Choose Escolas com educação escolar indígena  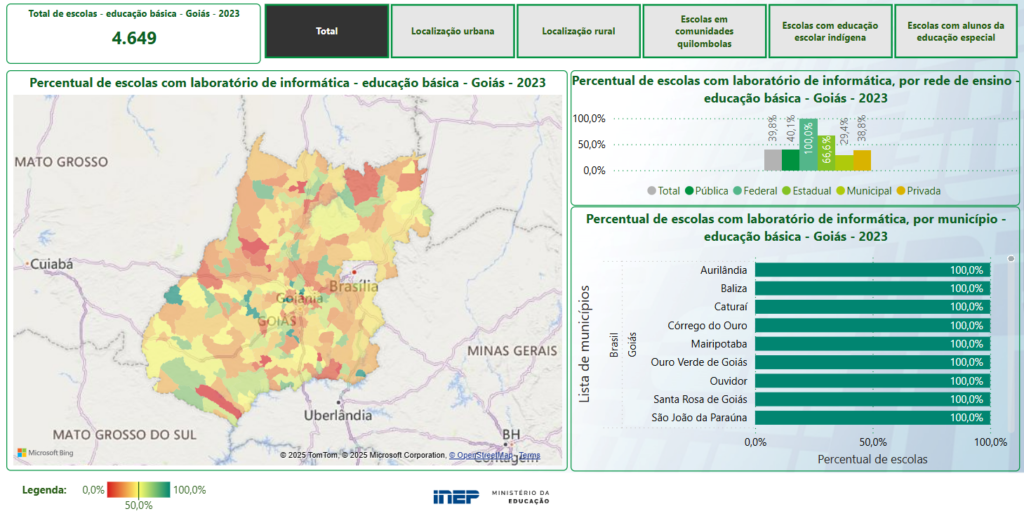830,31
